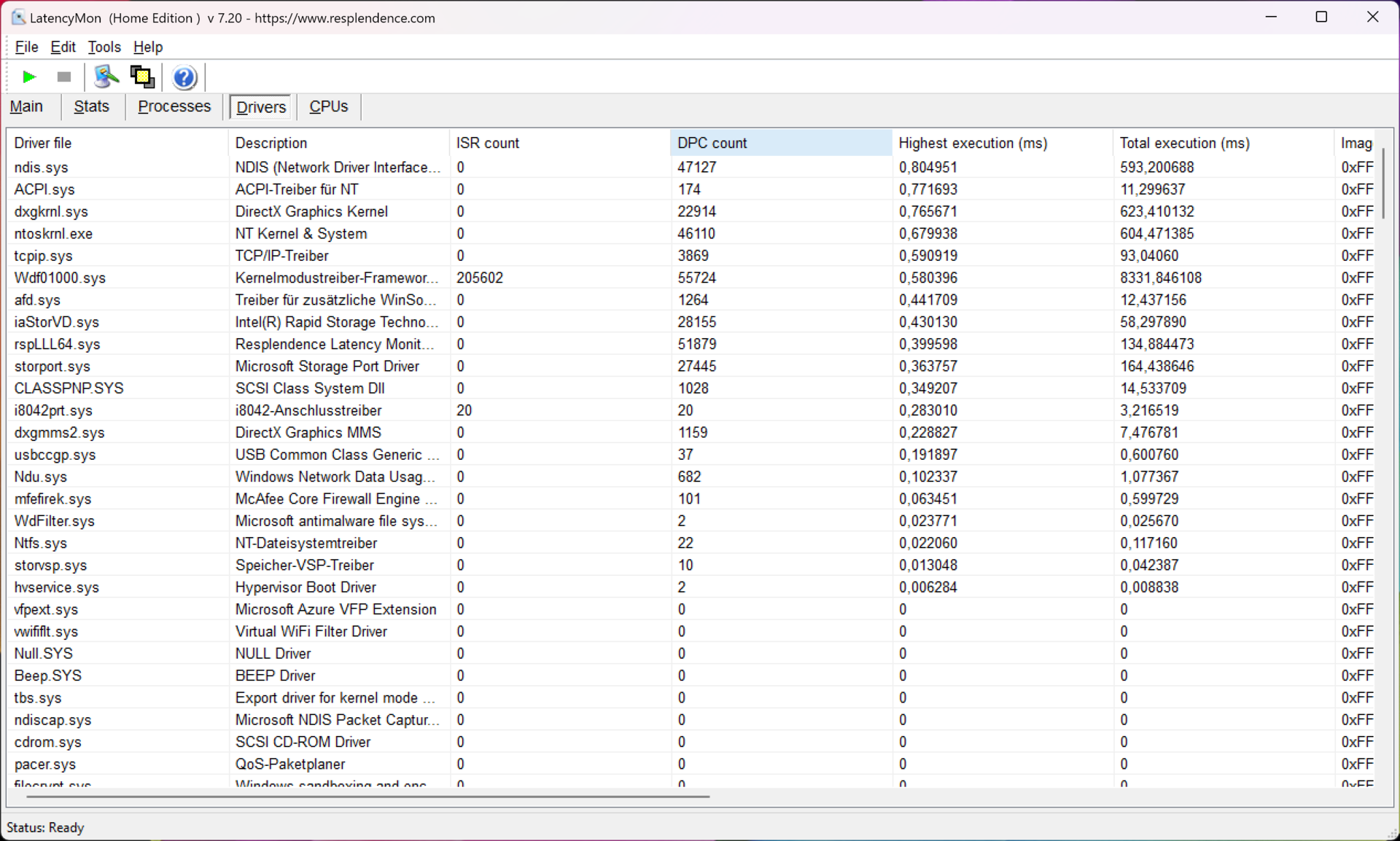Open help with the blue question mark icon
The width and height of the screenshot is (1400, 841).
(x=184, y=77)
